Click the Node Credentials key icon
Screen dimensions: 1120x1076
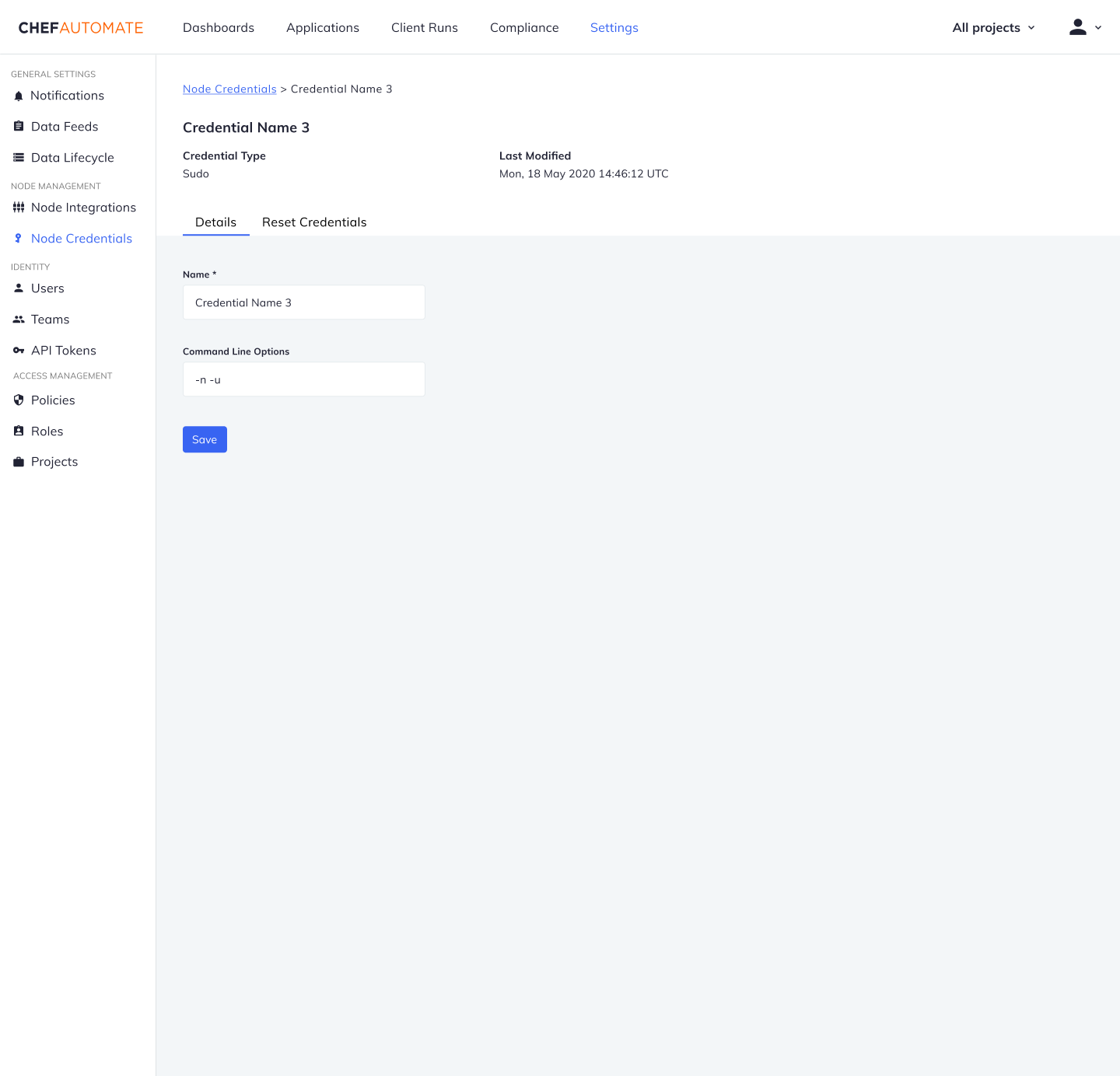tap(19, 238)
